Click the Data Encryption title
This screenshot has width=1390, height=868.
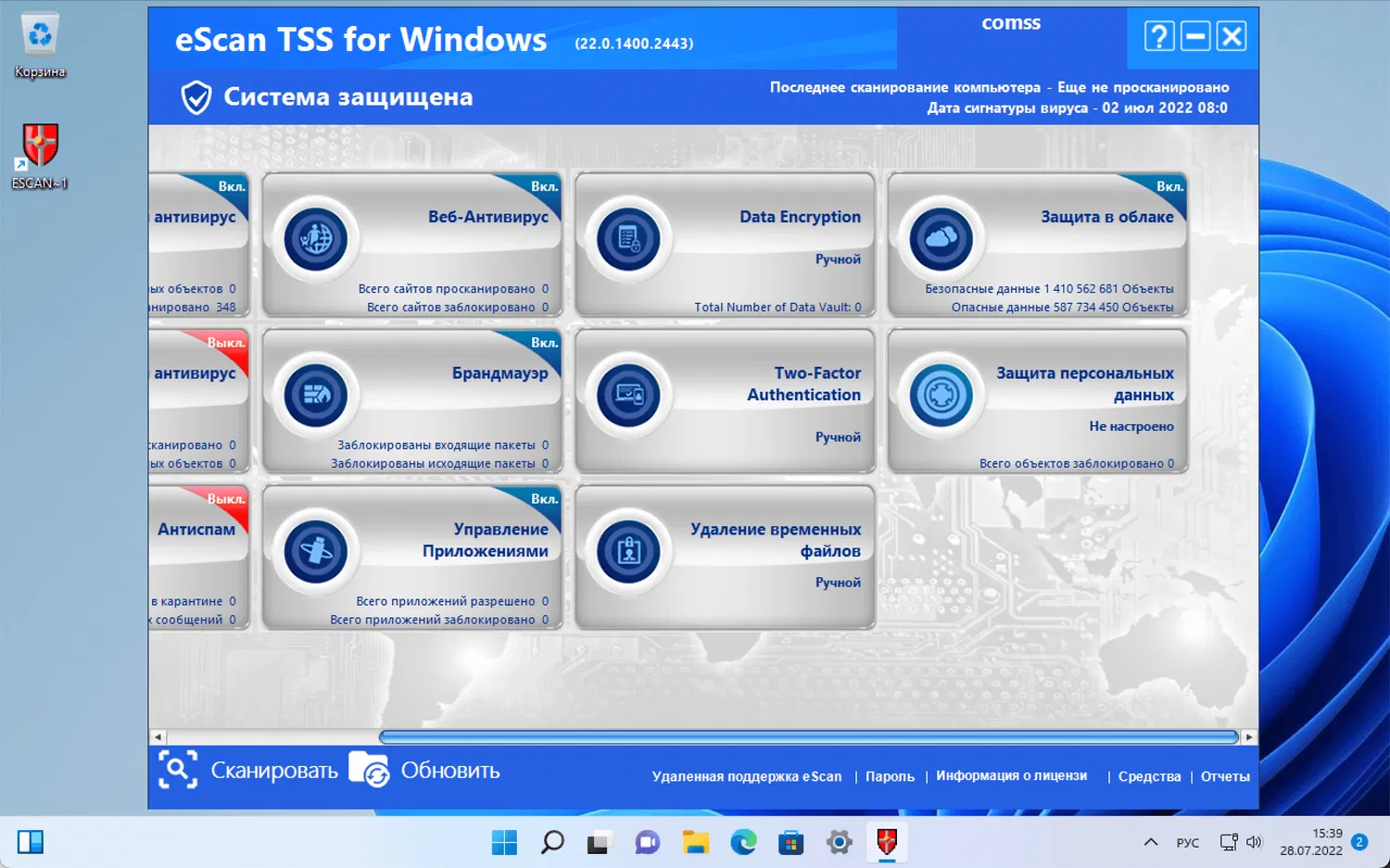click(x=800, y=217)
